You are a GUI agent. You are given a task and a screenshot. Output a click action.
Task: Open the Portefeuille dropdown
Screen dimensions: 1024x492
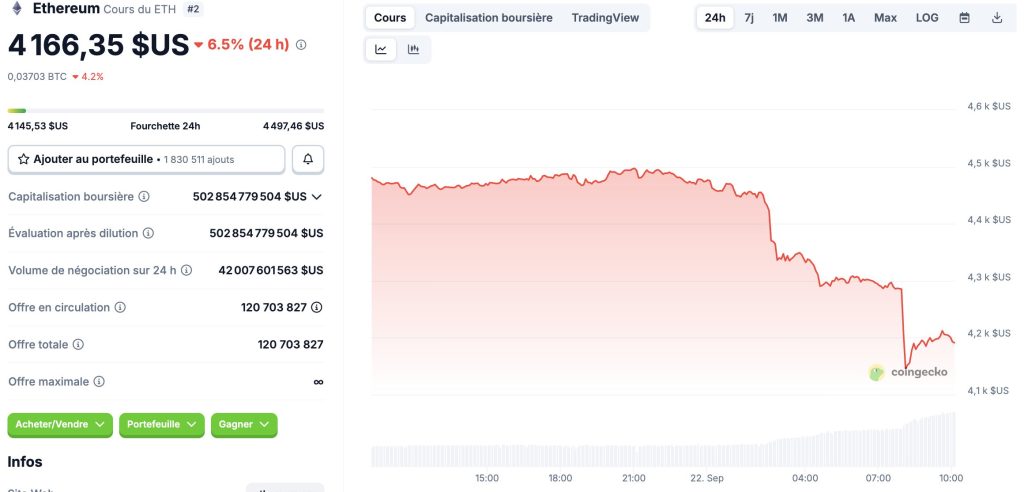[x=161, y=424]
